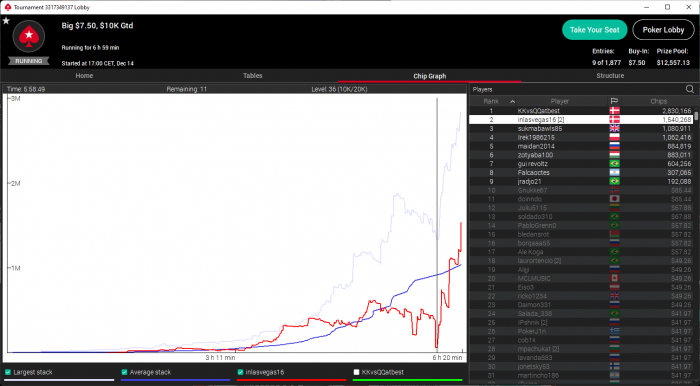Select player Irek1986216 in the list
This screenshot has width=700, height=386.
[x=581, y=137]
